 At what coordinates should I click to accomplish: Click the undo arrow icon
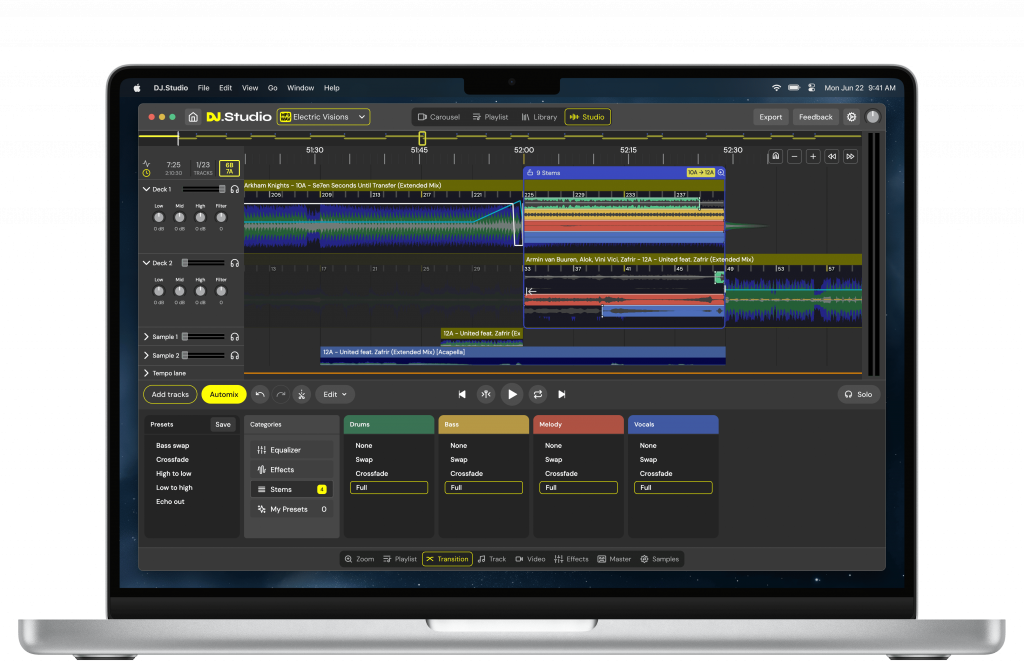260,395
